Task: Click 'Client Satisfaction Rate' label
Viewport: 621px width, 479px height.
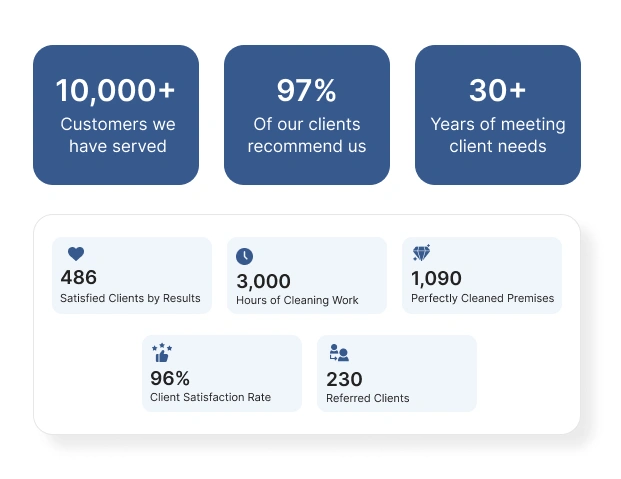Action: (x=210, y=397)
